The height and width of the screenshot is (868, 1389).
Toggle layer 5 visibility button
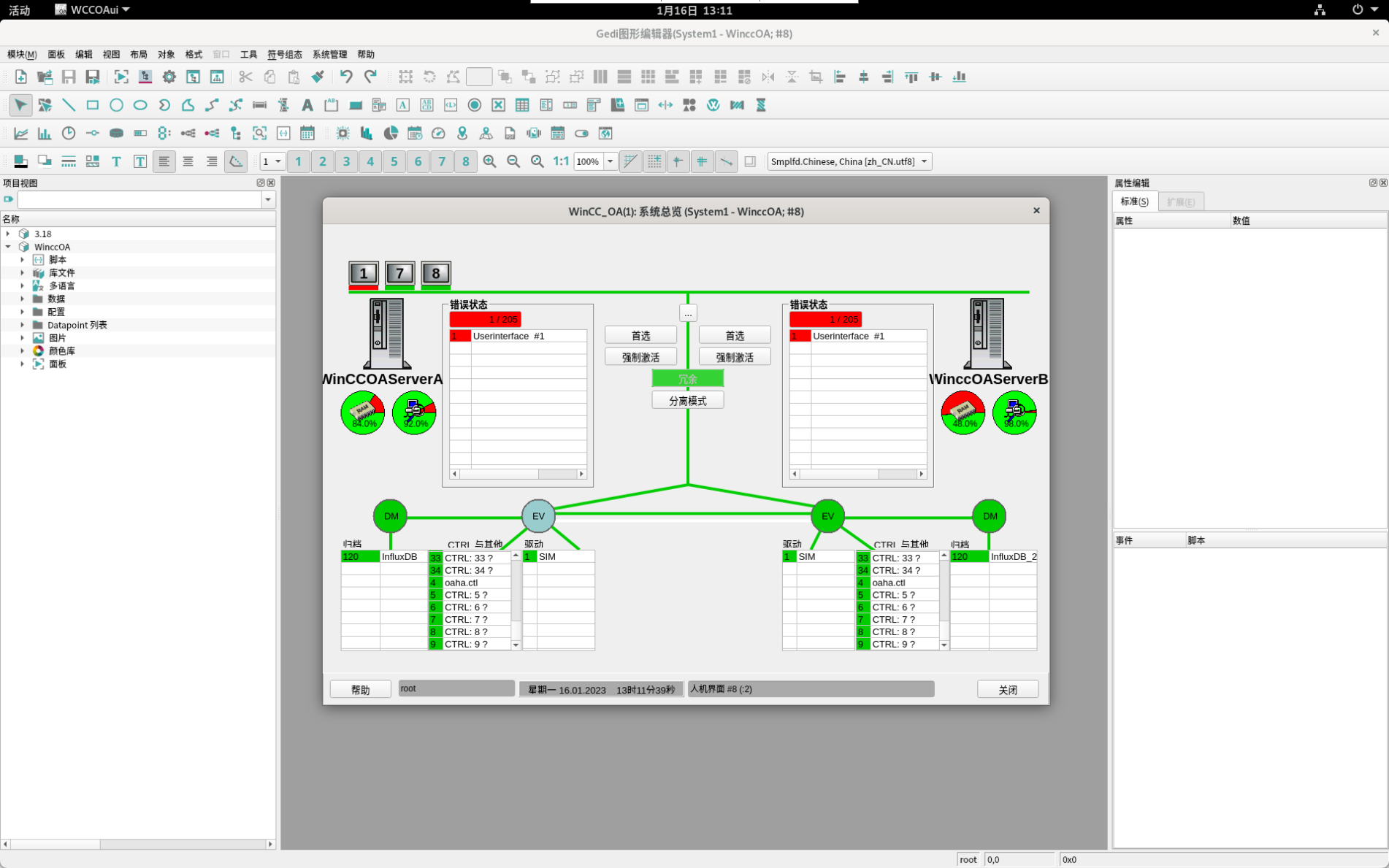pyautogui.click(x=394, y=161)
